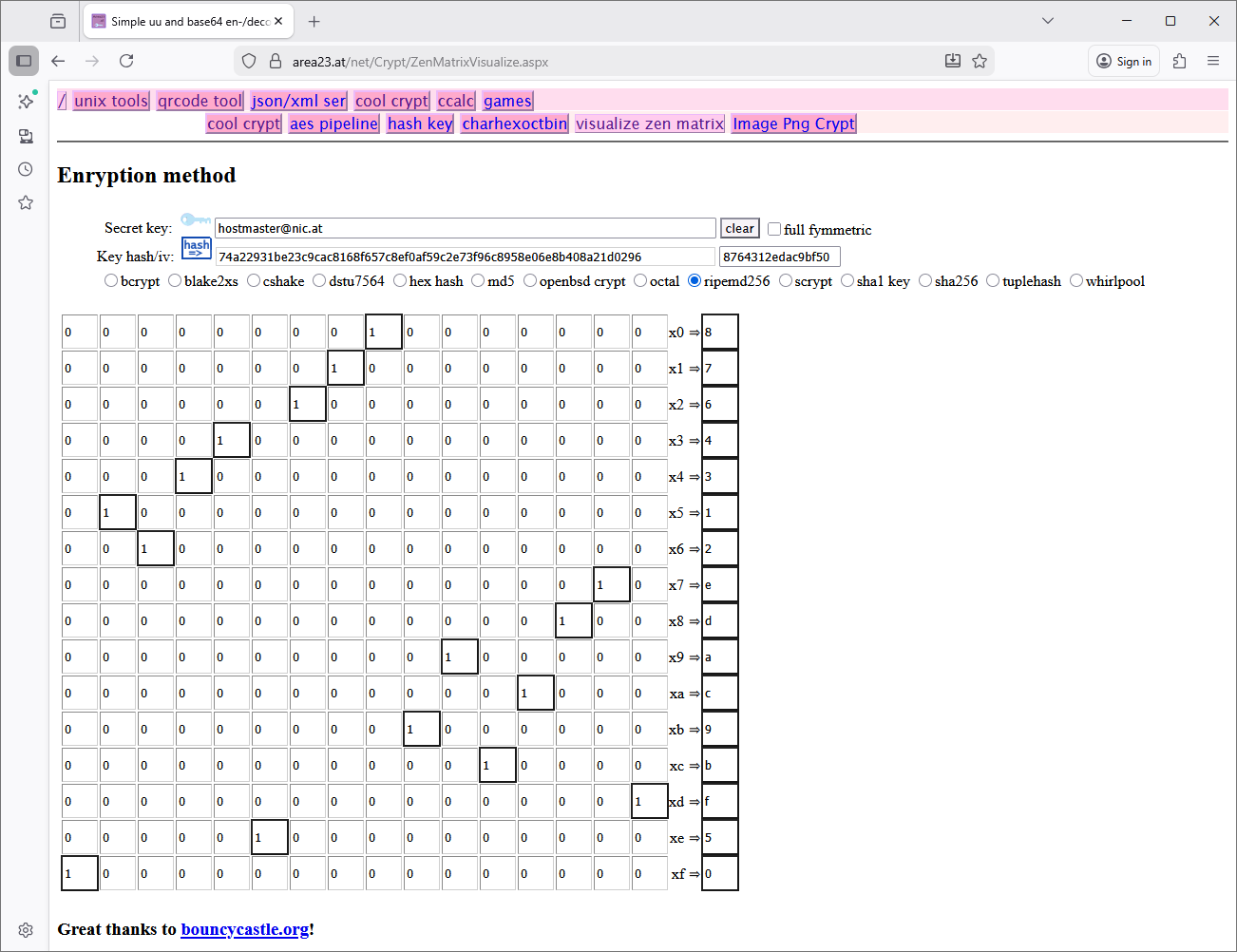
Task: Click the browser back arrow
Action: click(x=58, y=61)
